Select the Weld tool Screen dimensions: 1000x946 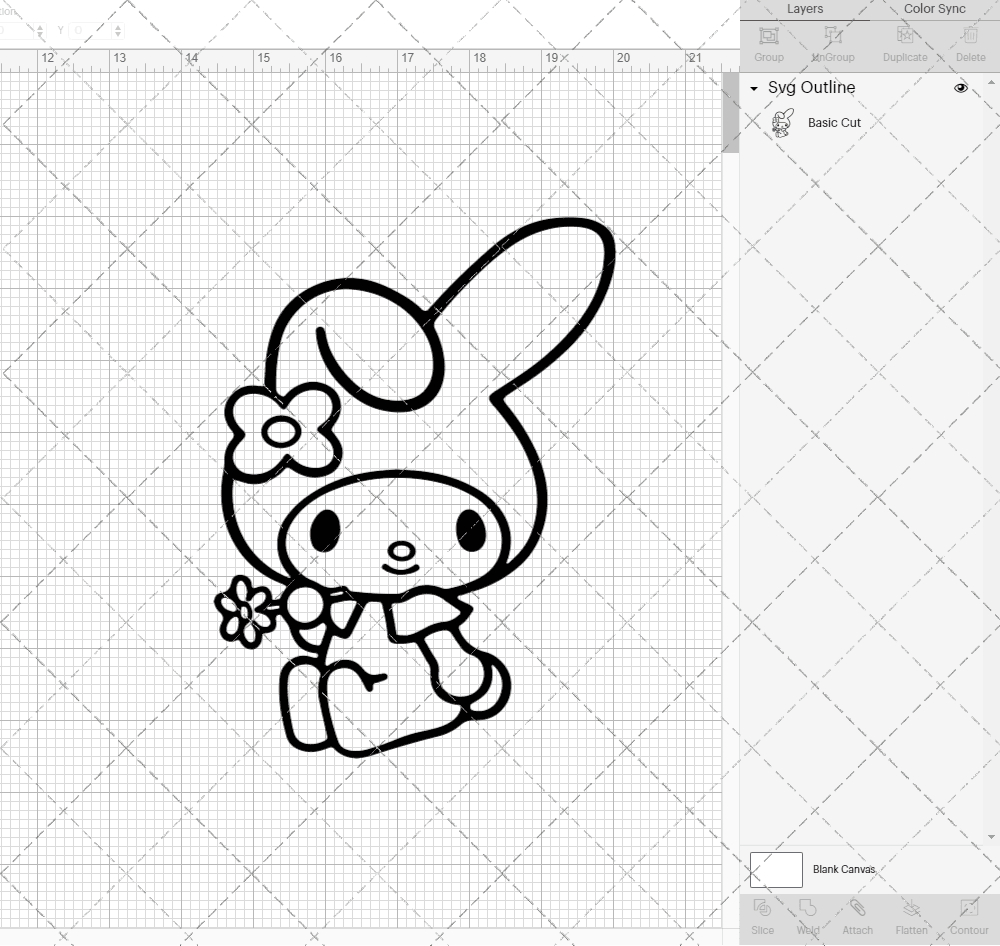click(x=807, y=915)
